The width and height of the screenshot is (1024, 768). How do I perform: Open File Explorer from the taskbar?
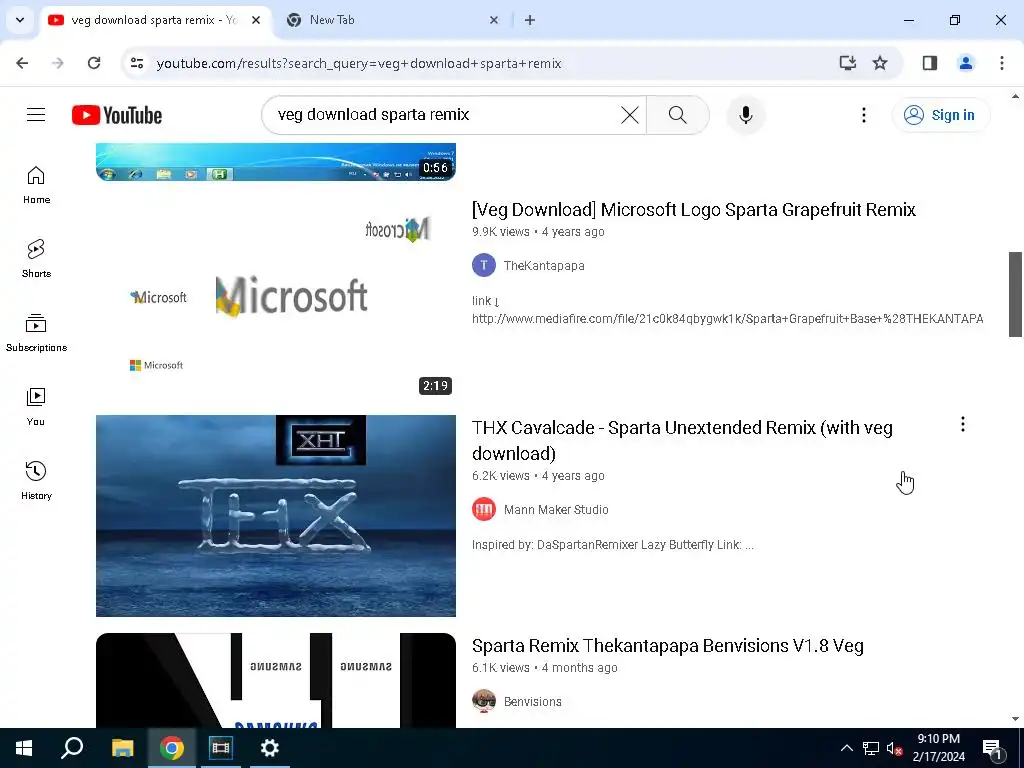[122, 748]
